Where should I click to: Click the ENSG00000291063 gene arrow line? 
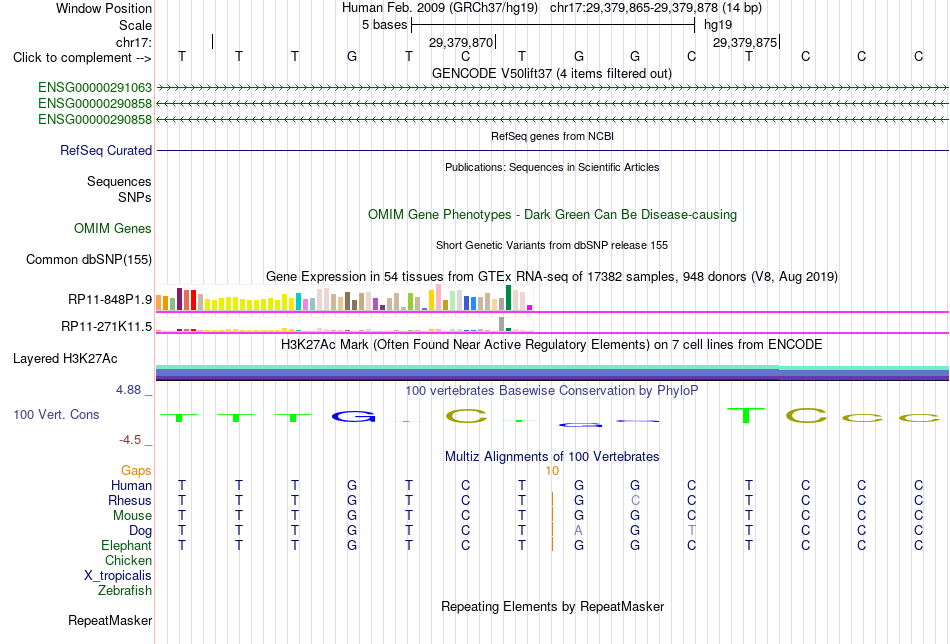[552, 88]
